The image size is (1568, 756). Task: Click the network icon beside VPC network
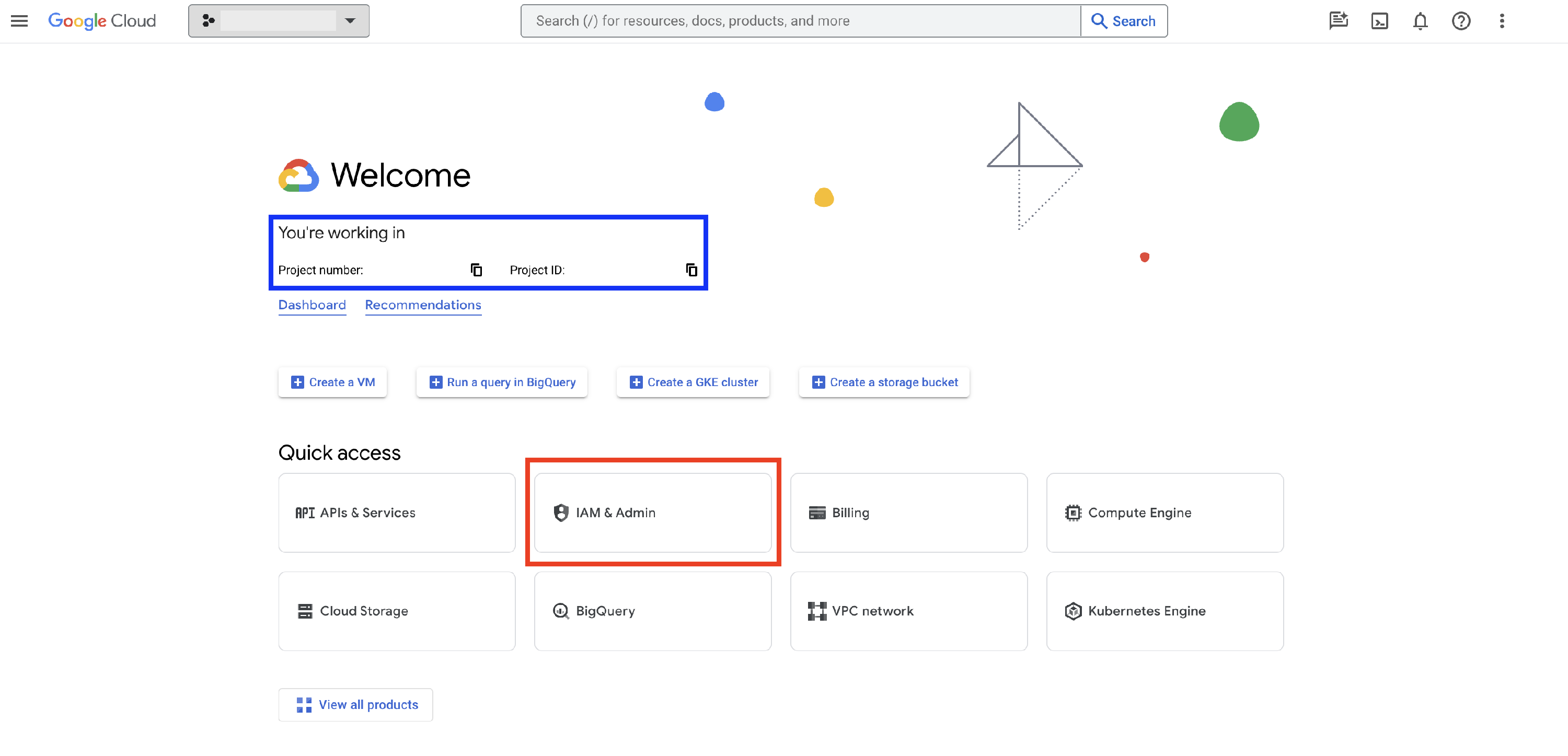tap(817, 611)
